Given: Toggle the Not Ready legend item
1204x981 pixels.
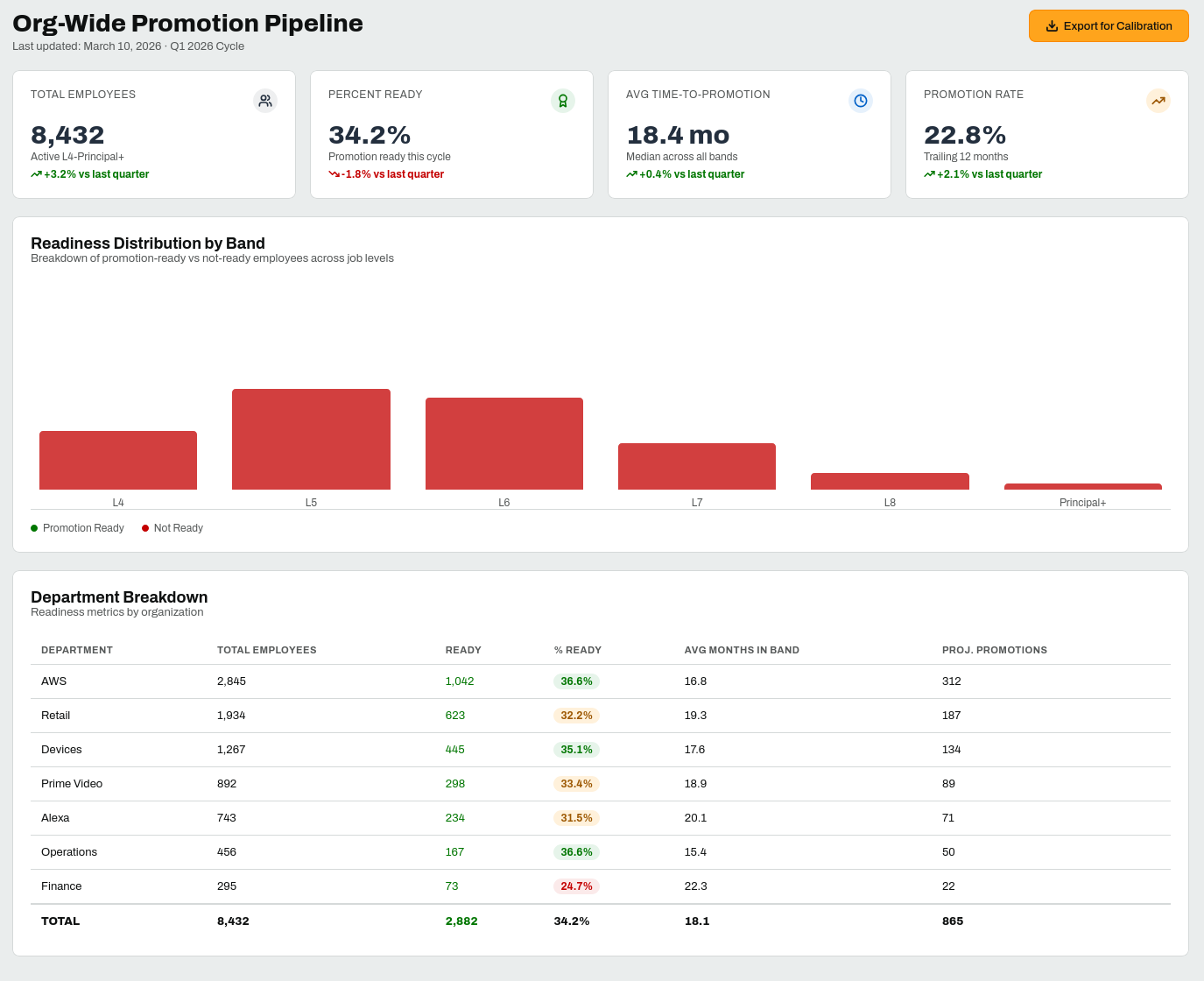Looking at the screenshot, I should pos(173,528).
